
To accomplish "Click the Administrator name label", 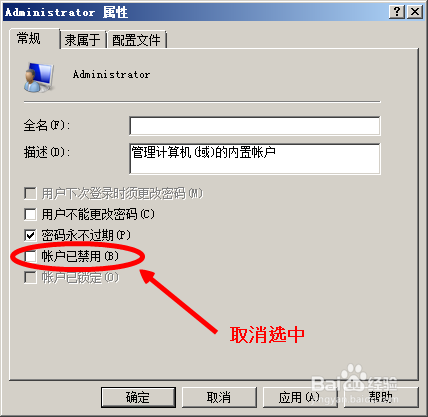I will (x=111, y=74).
